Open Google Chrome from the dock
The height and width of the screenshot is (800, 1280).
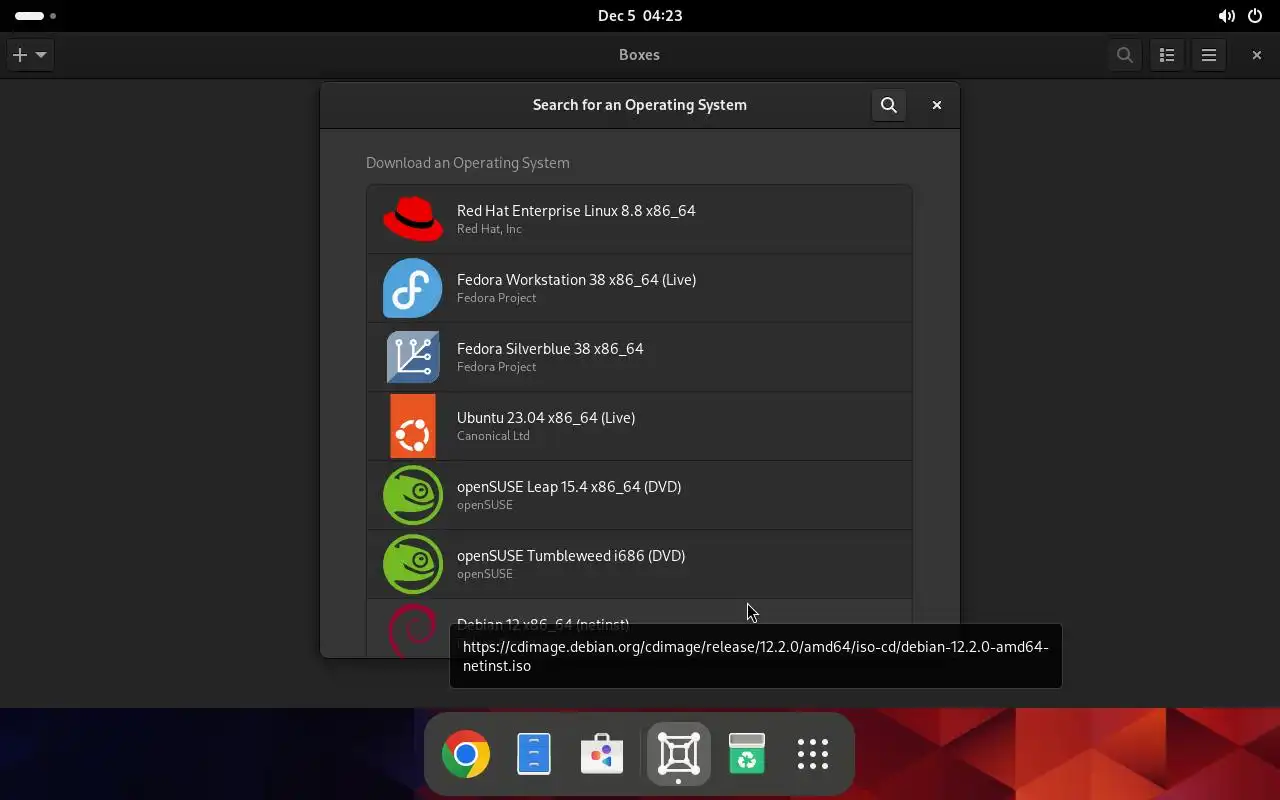[x=466, y=754]
